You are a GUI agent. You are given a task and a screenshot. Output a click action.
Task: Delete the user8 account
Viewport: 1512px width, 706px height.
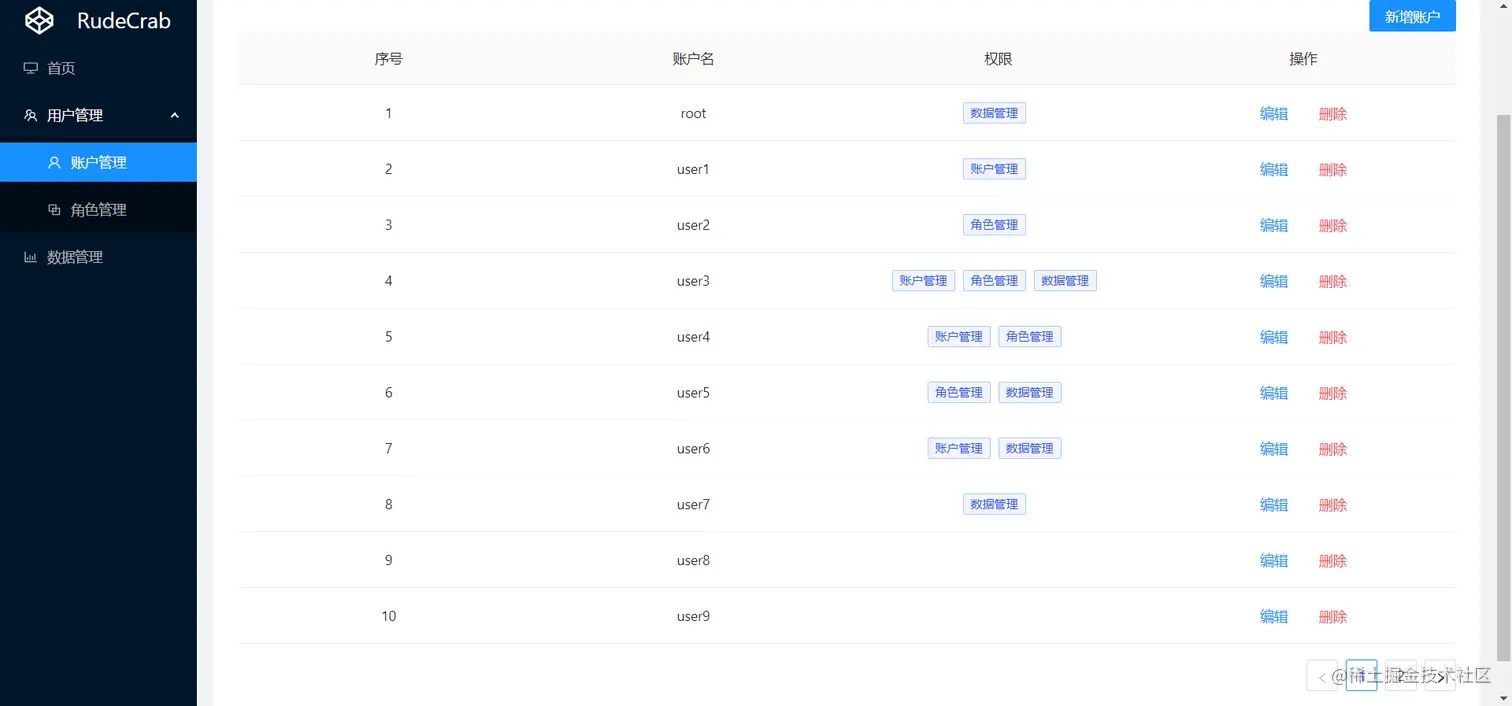pos(1333,560)
